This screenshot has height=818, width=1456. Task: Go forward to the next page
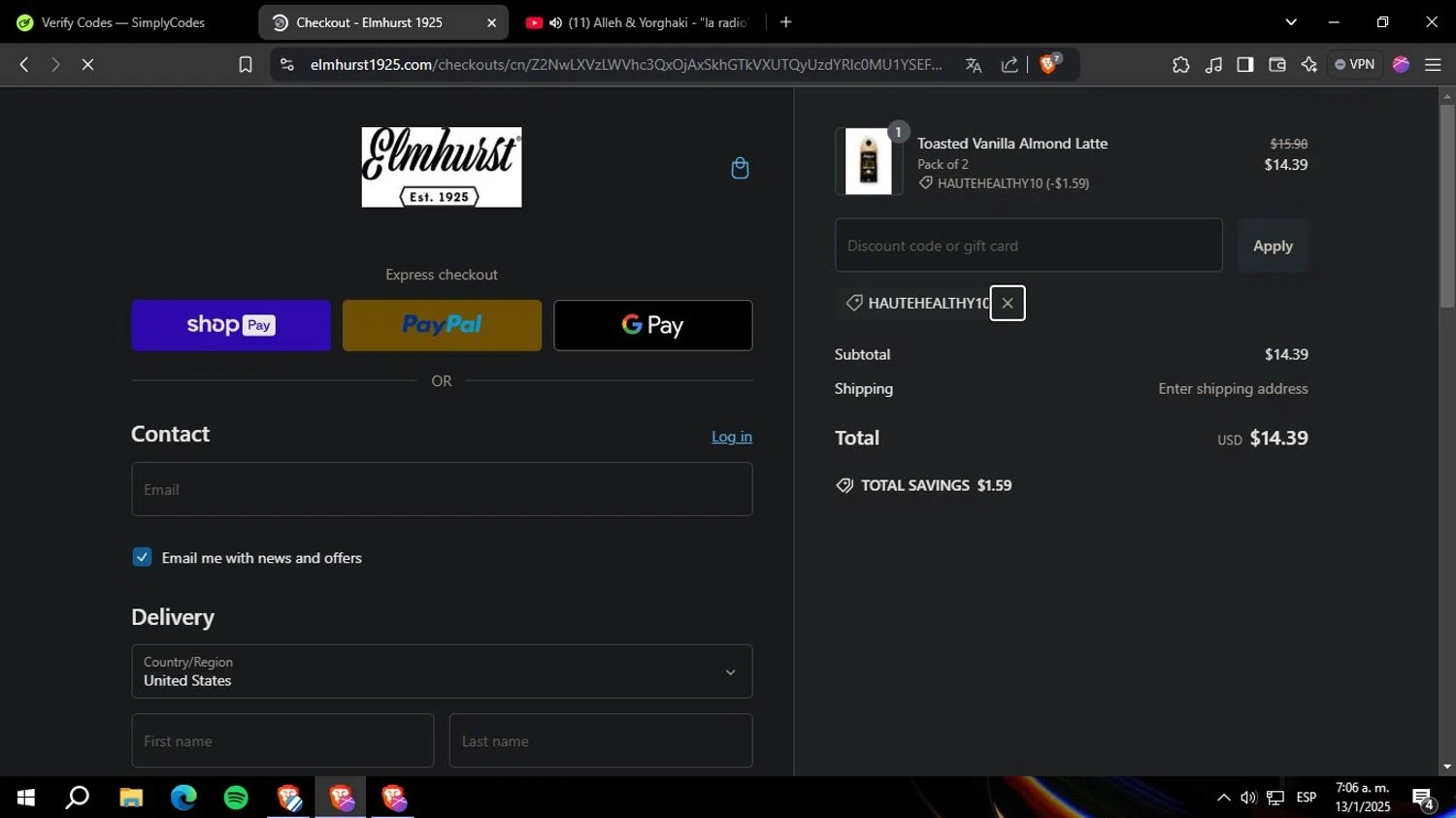[x=55, y=65]
